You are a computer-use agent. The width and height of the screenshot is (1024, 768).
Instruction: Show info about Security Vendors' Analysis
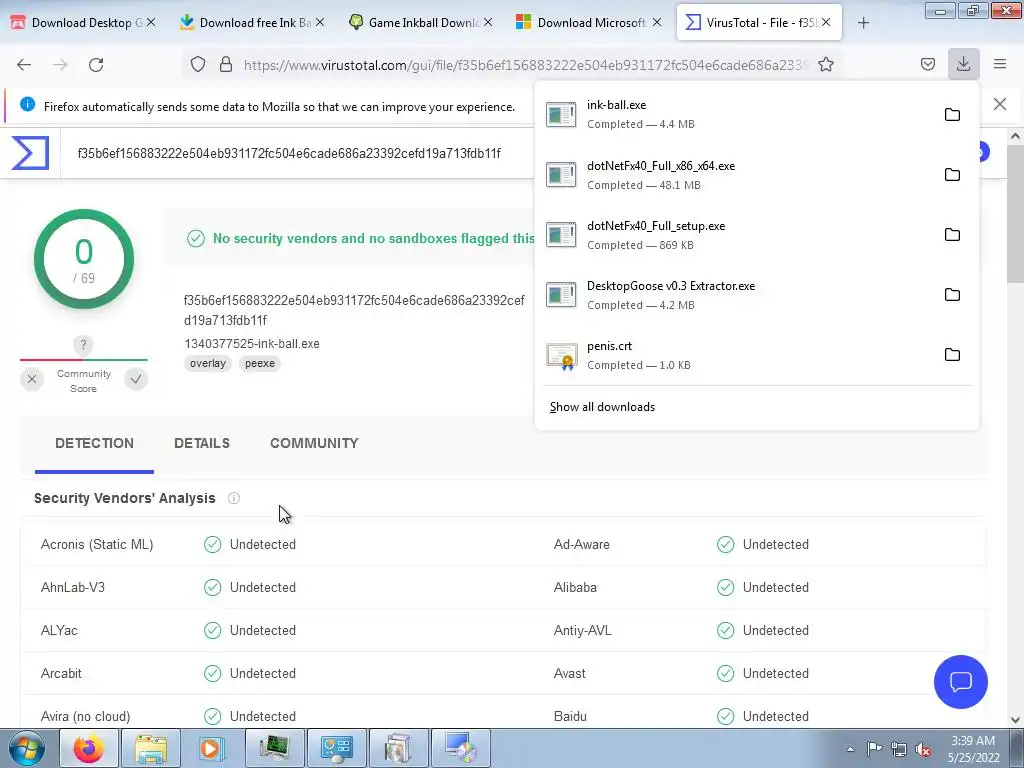[234, 498]
